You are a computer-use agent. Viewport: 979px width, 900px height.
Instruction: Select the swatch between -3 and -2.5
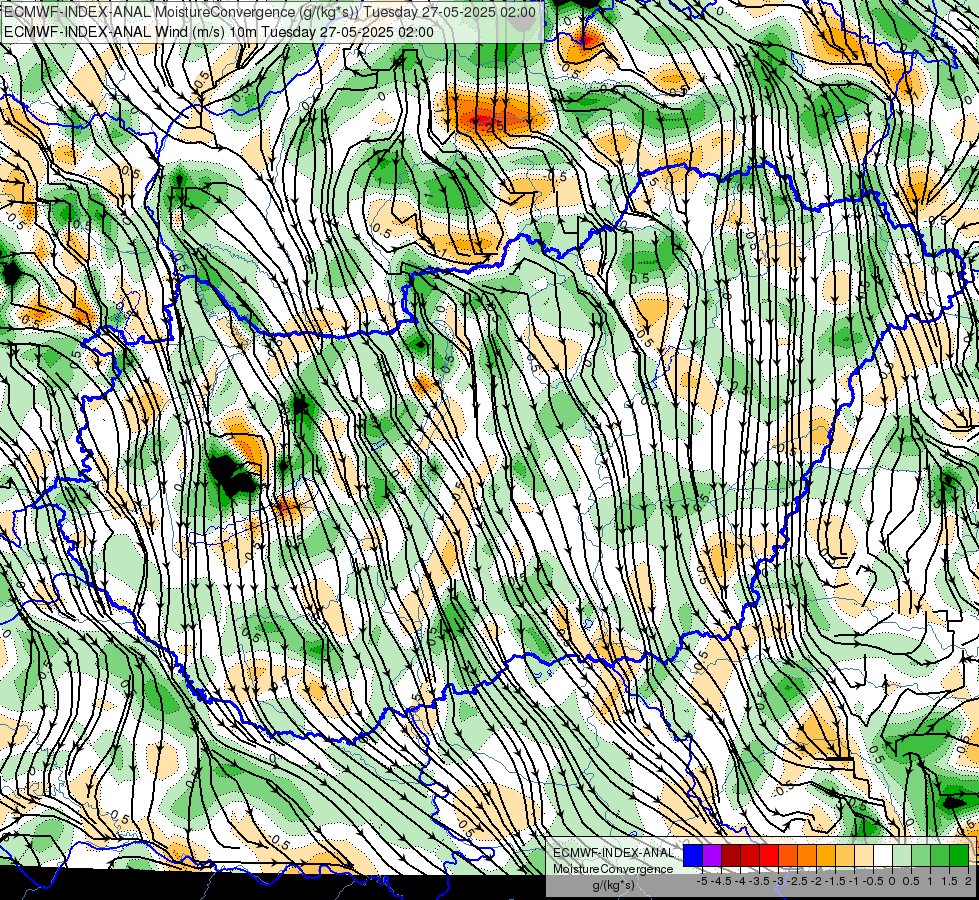[788, 856]
